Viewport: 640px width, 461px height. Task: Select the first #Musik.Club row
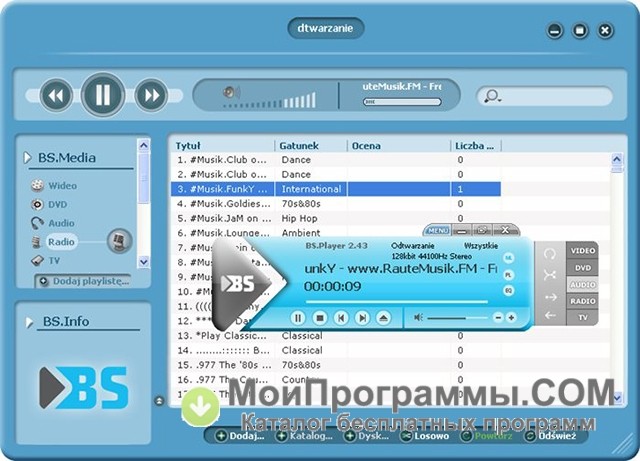tap(336, 160)
